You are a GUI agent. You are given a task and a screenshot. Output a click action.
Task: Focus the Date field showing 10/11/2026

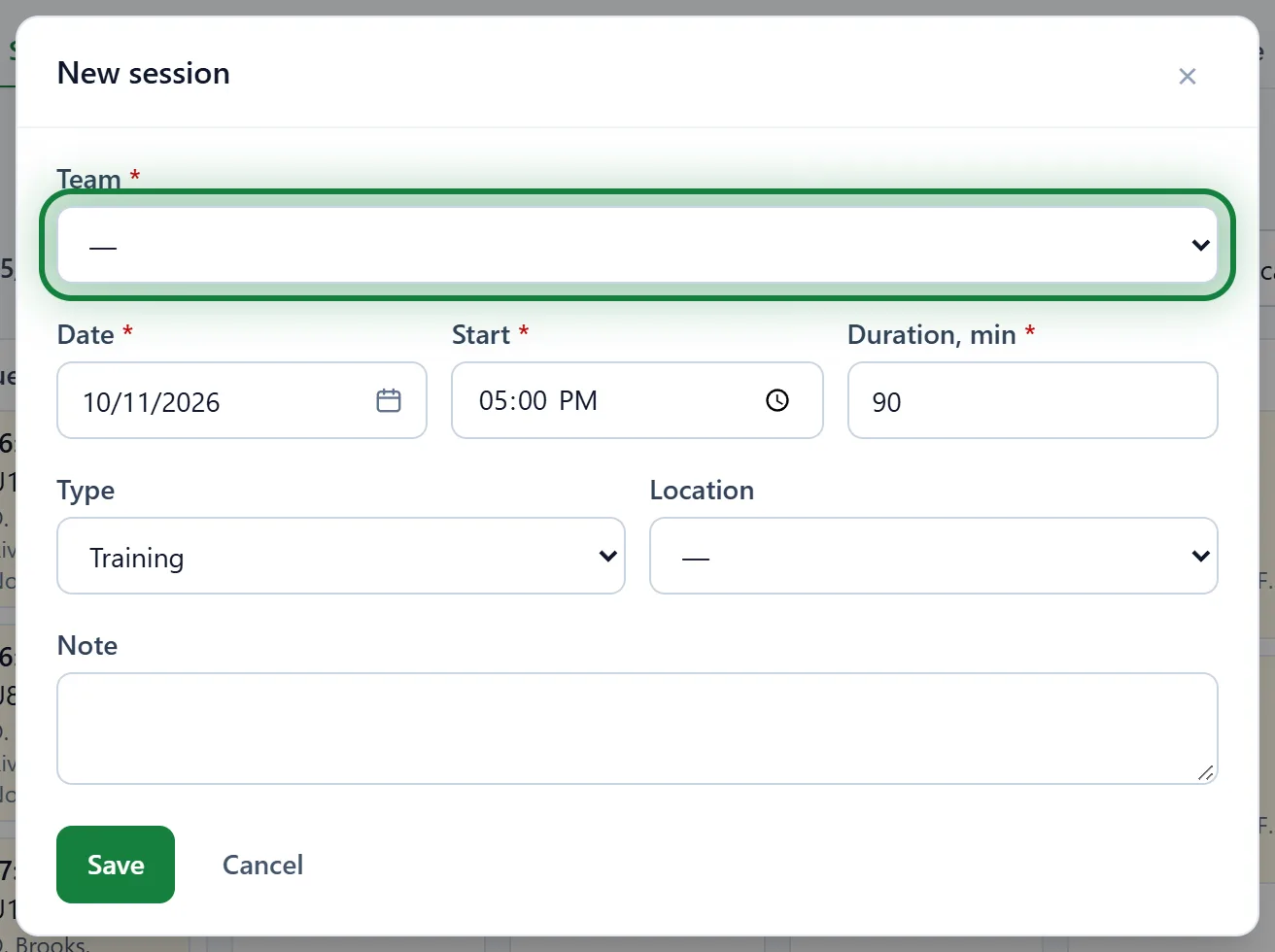click(242, 400)
